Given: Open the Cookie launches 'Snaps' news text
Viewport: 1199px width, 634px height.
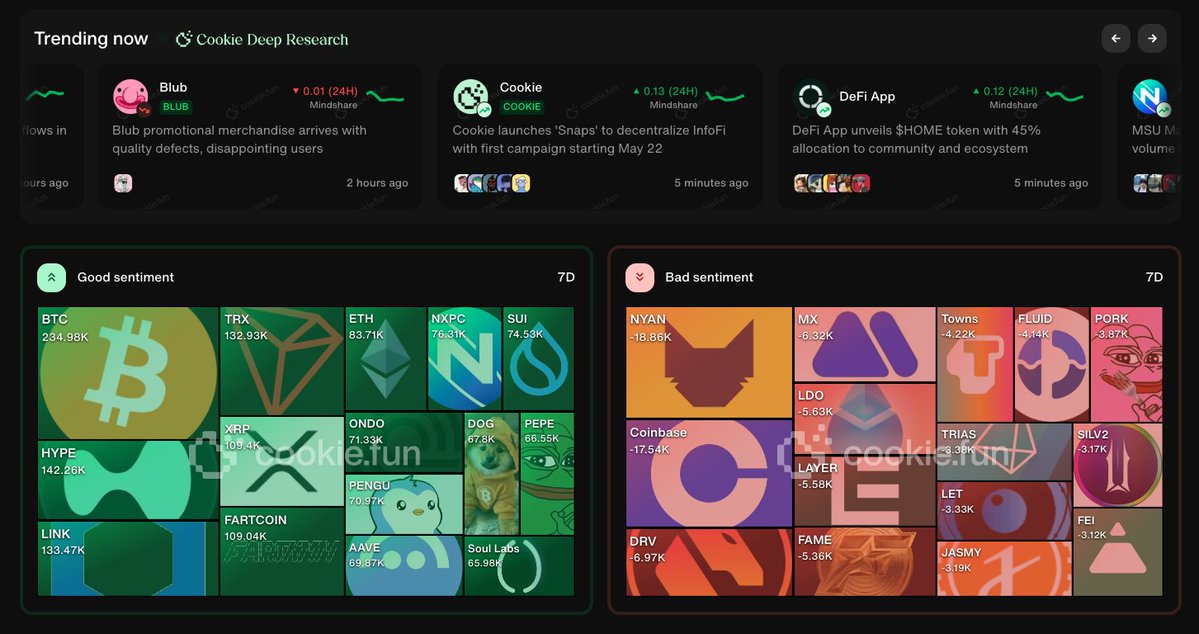Looking at the screenshot, I should [587, 139].
